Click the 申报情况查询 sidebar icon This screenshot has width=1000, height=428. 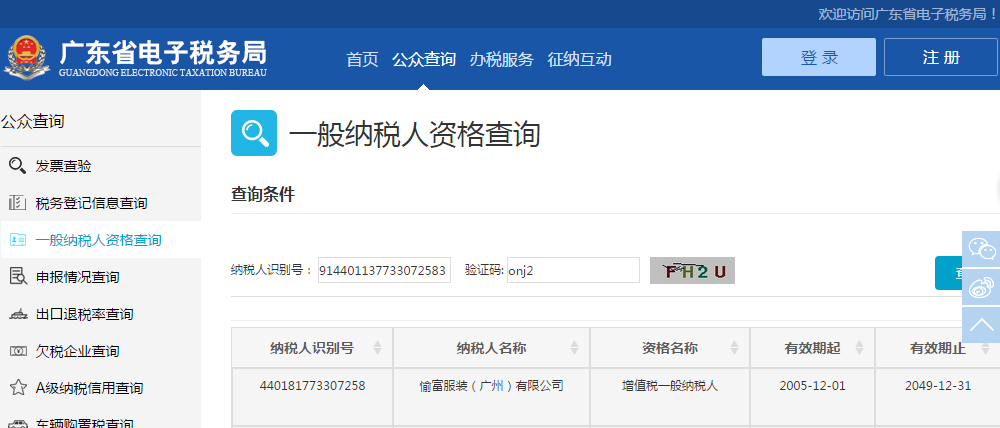[17, 277]
